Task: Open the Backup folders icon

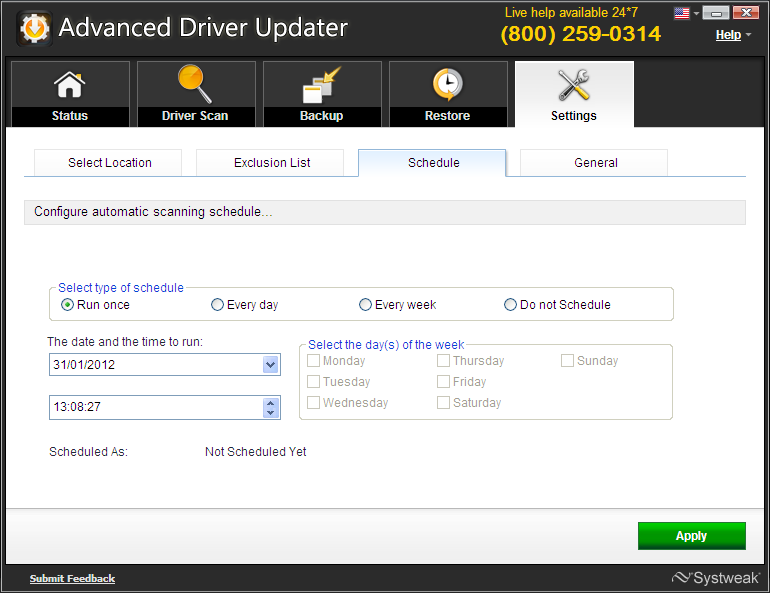Action: click(x=322, y=85)
